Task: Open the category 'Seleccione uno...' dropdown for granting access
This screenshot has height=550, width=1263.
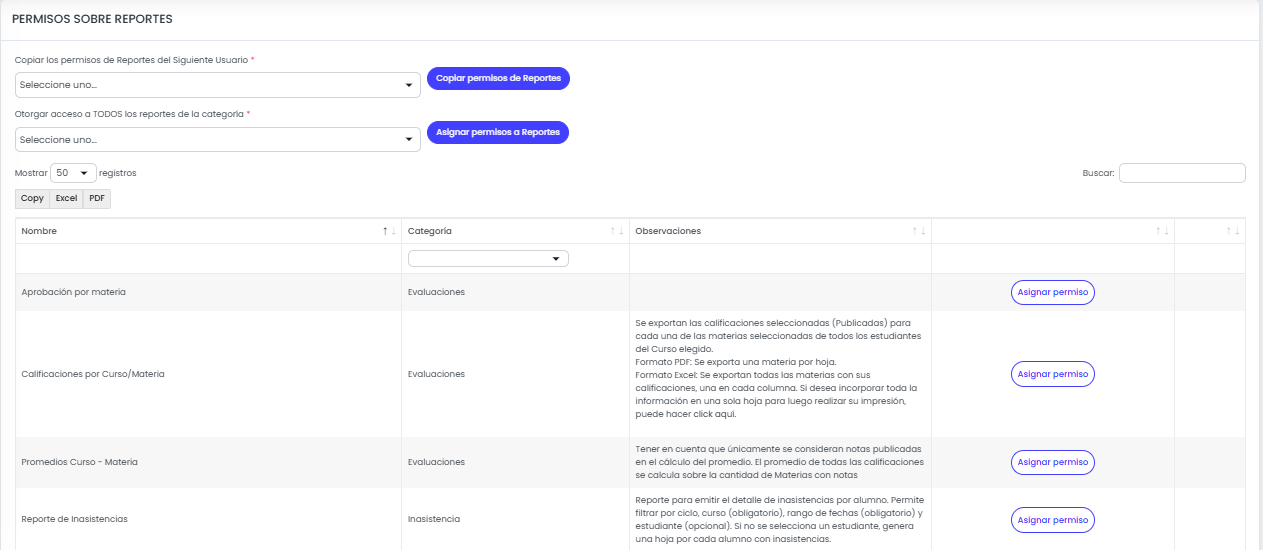Action: pyautogui.click(x=218, y=139)
